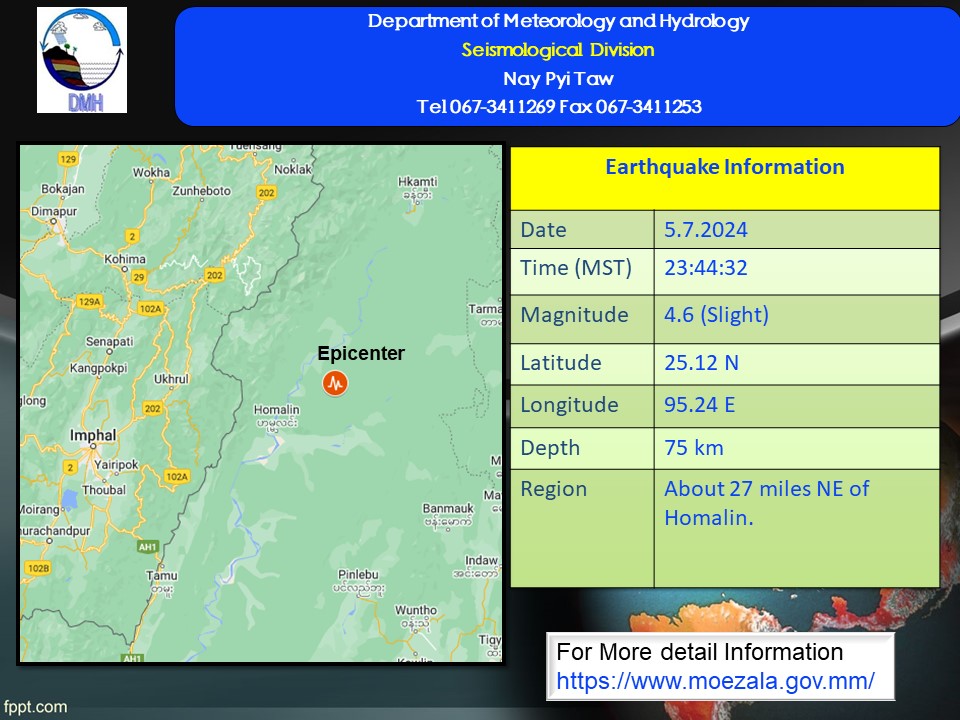The image size is (960, 720).
Task: Click the Pinlebu label on the map
Action: tap(358, 574)
